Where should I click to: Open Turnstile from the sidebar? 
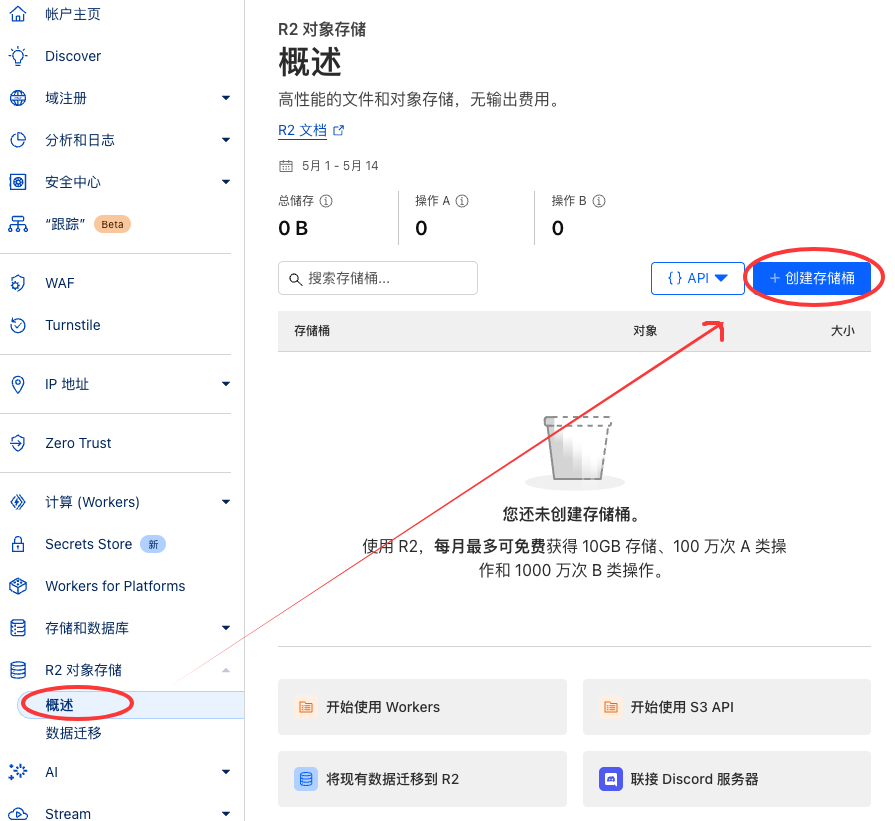73,325
